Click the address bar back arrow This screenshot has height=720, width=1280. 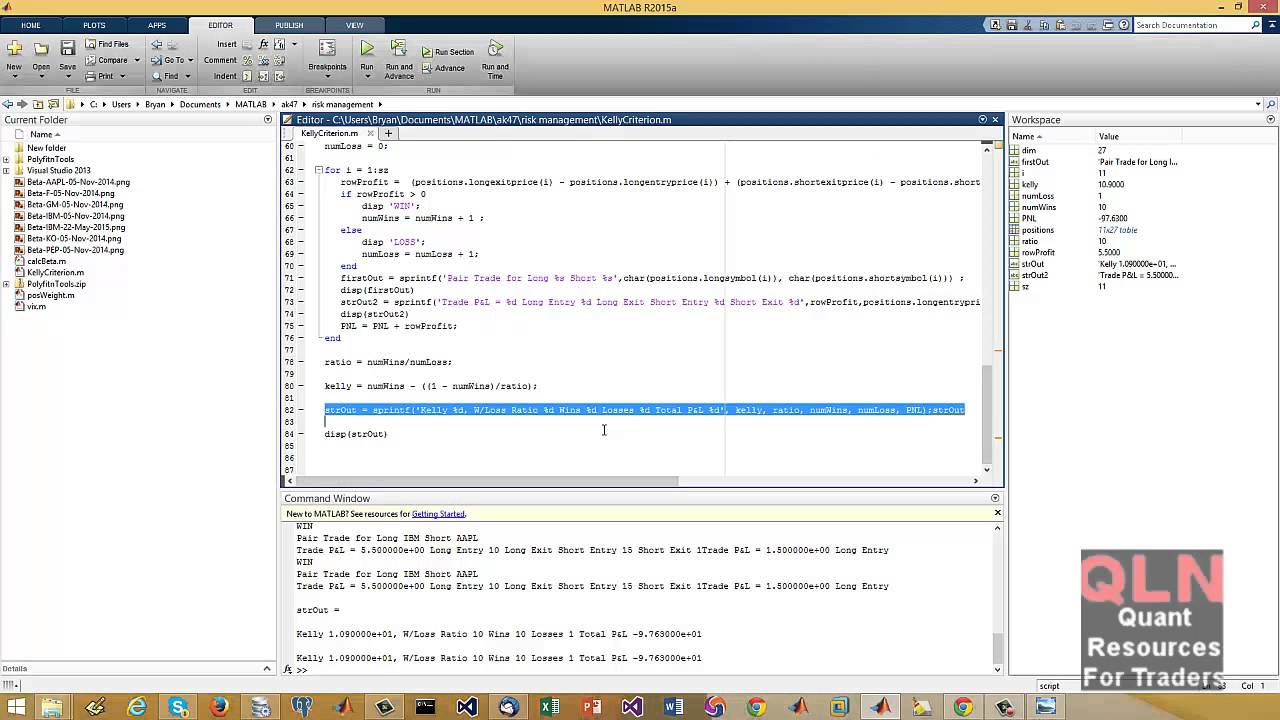point(8,104)
